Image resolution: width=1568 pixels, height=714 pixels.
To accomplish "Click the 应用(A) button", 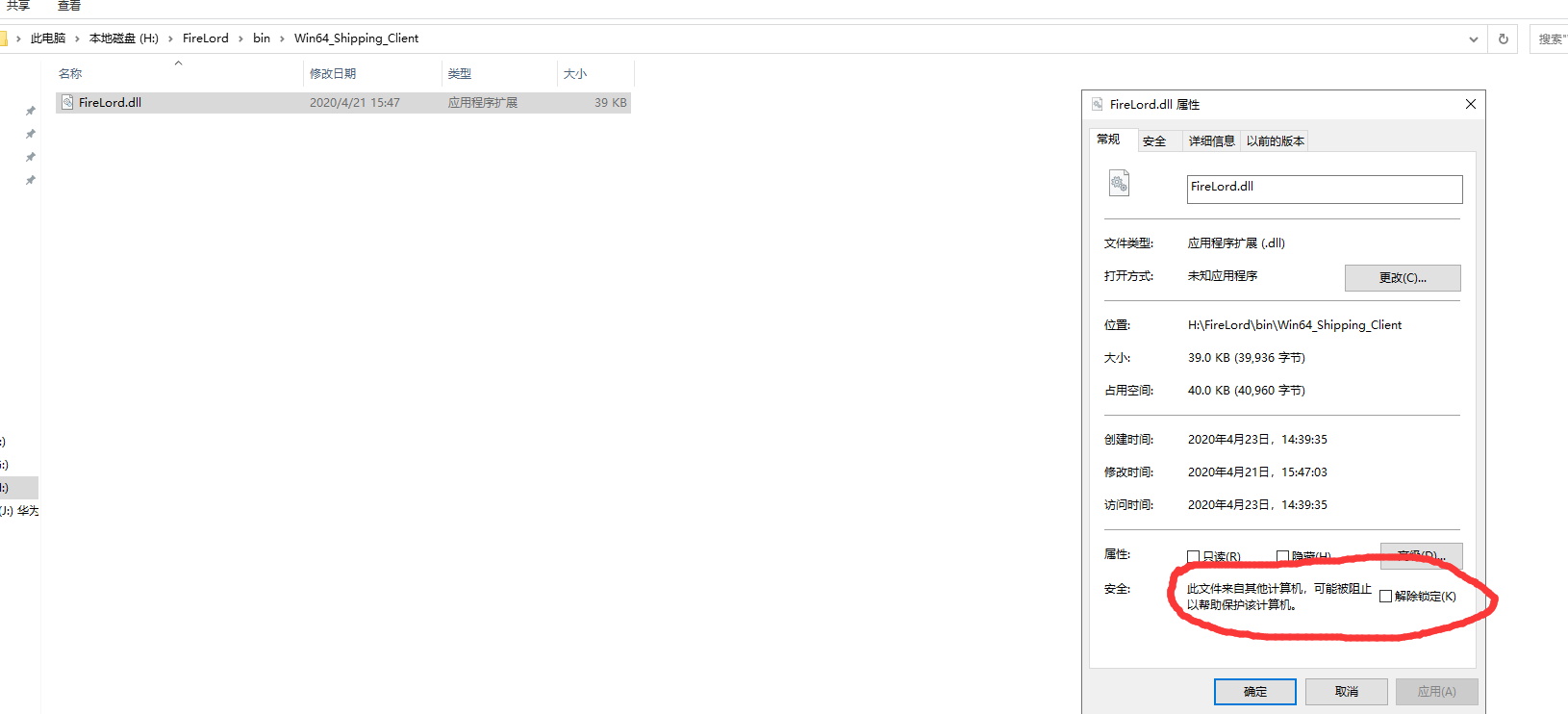I will tap(1436, 692).
